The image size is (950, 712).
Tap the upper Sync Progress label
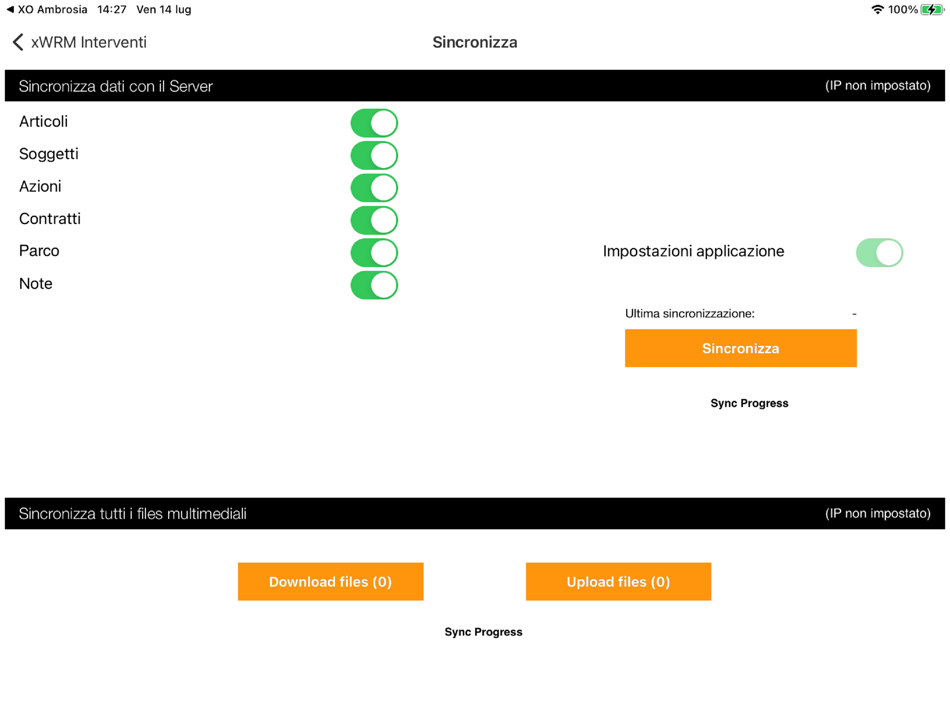[749, 403]
